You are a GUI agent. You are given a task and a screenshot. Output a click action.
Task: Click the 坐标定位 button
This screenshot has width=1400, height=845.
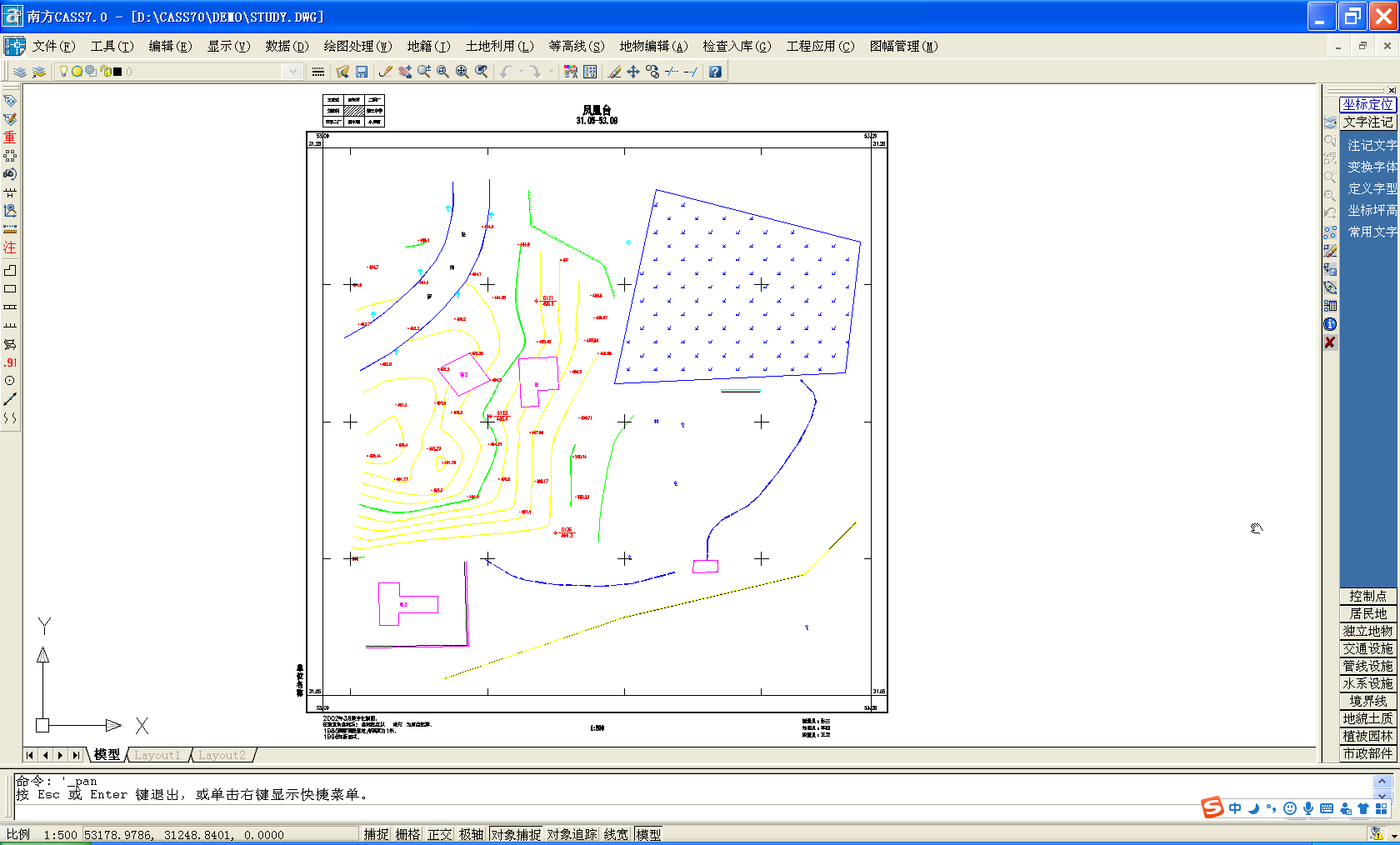coord(1367,104)
